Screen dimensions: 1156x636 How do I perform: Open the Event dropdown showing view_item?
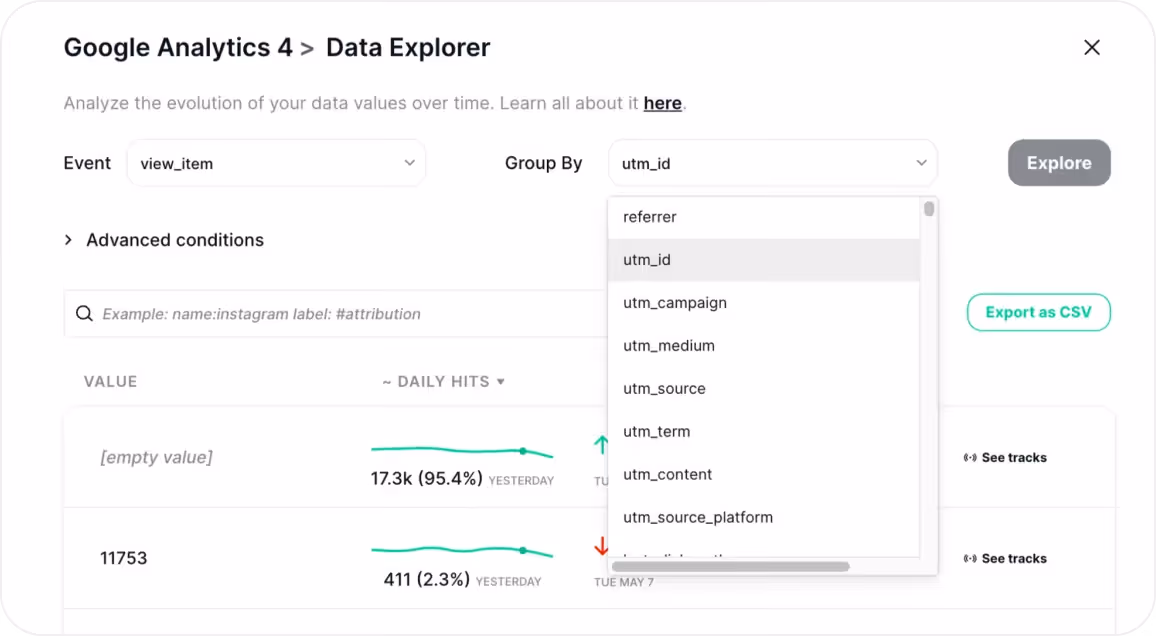(x=276, y=163)
